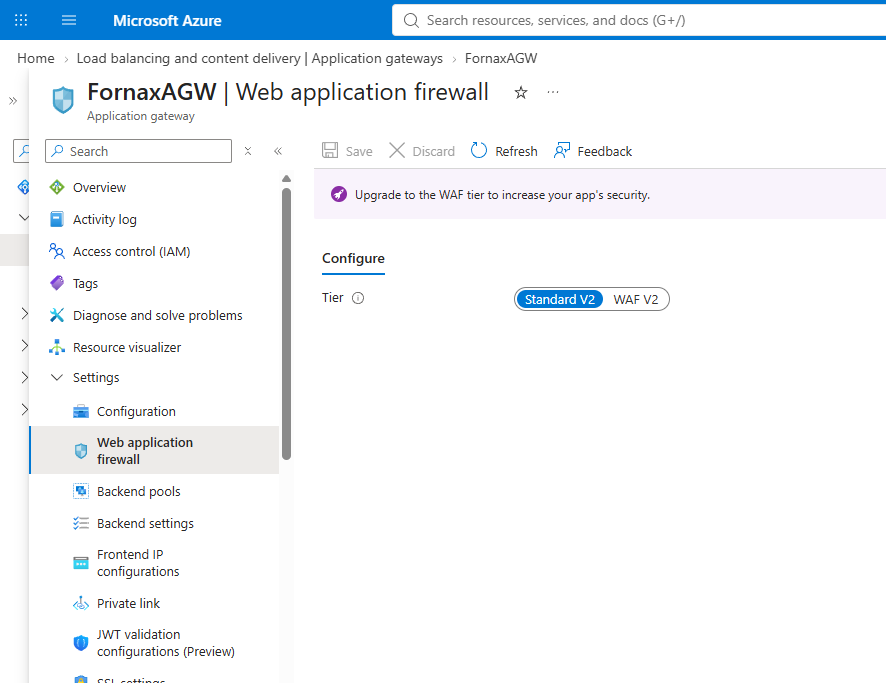Image resolution: width=886 pixels, height=683 pixels.
Task: Click the Discard button
Action: pos(422,151)
